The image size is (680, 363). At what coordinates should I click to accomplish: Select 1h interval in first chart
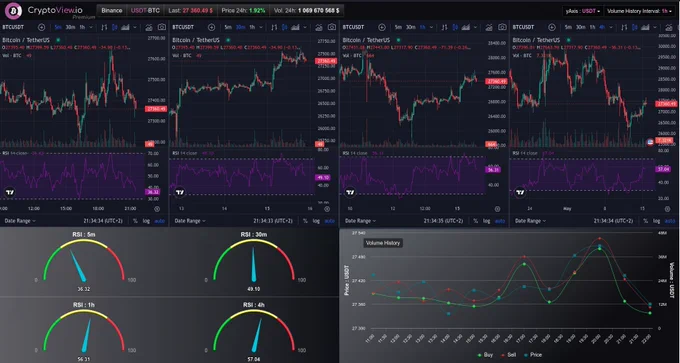(82, 27)
